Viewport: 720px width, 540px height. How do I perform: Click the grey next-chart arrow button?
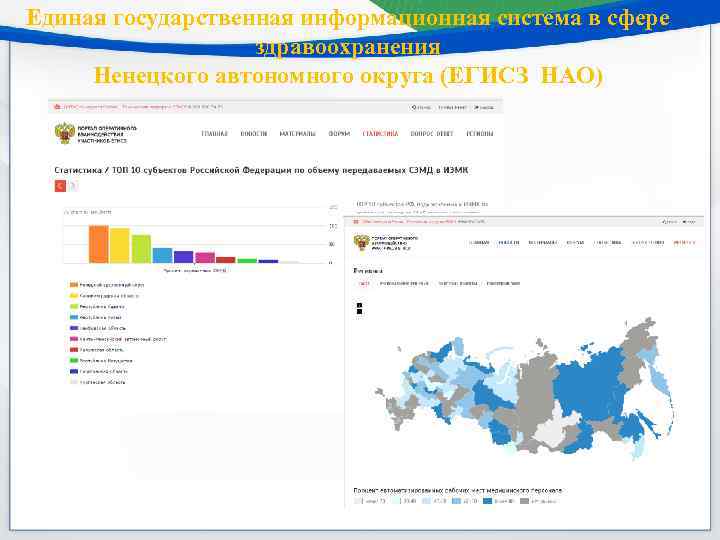[73, 186]
